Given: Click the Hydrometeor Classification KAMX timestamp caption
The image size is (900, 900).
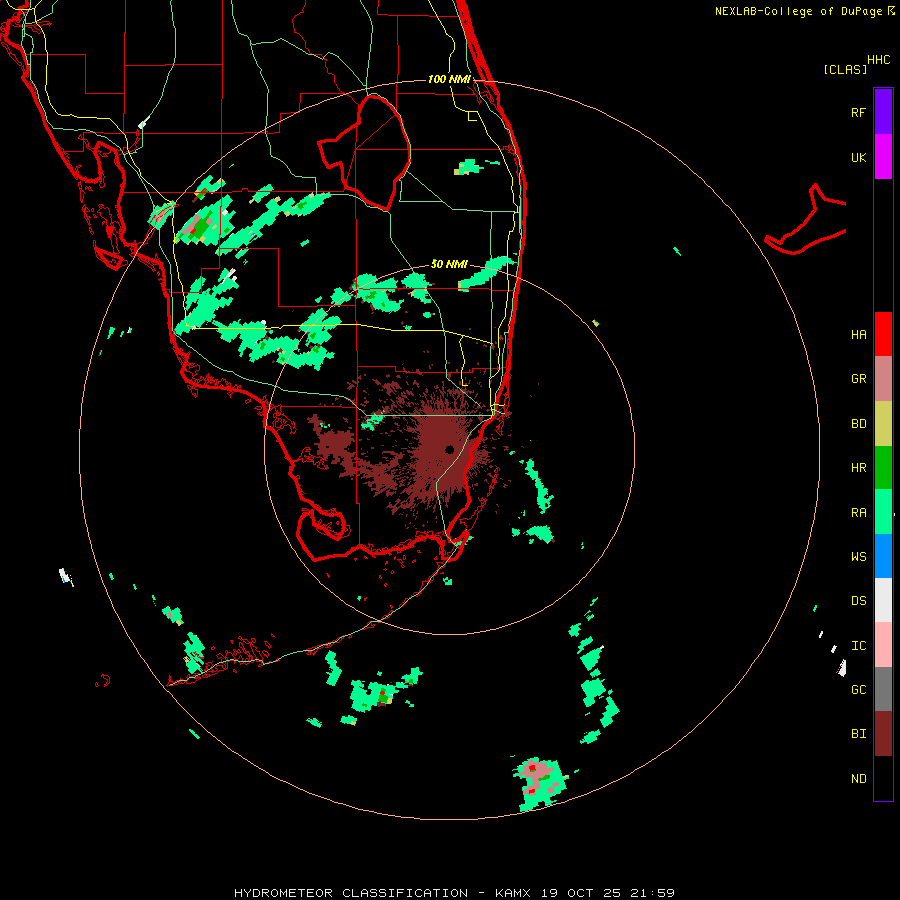Looking at the screenshot, I should 454,893.
